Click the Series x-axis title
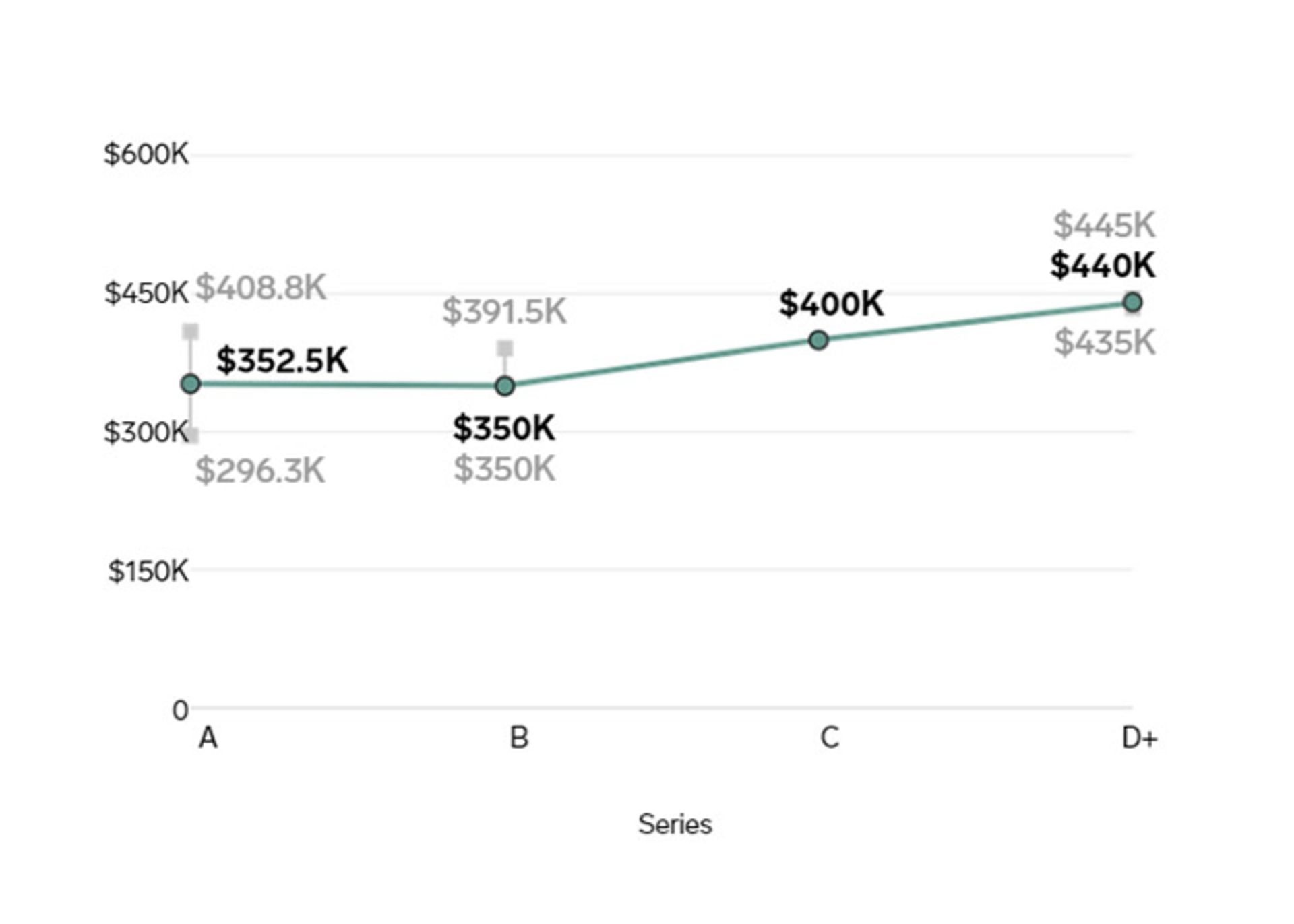 675,824
